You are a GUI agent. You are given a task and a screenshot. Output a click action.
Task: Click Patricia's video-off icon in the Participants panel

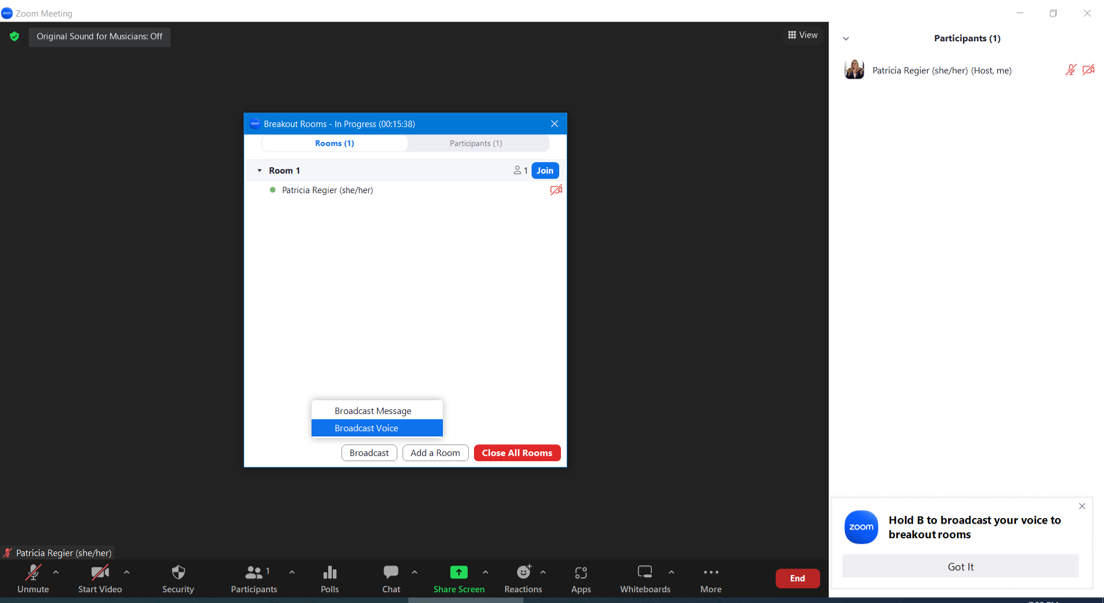1089,70
